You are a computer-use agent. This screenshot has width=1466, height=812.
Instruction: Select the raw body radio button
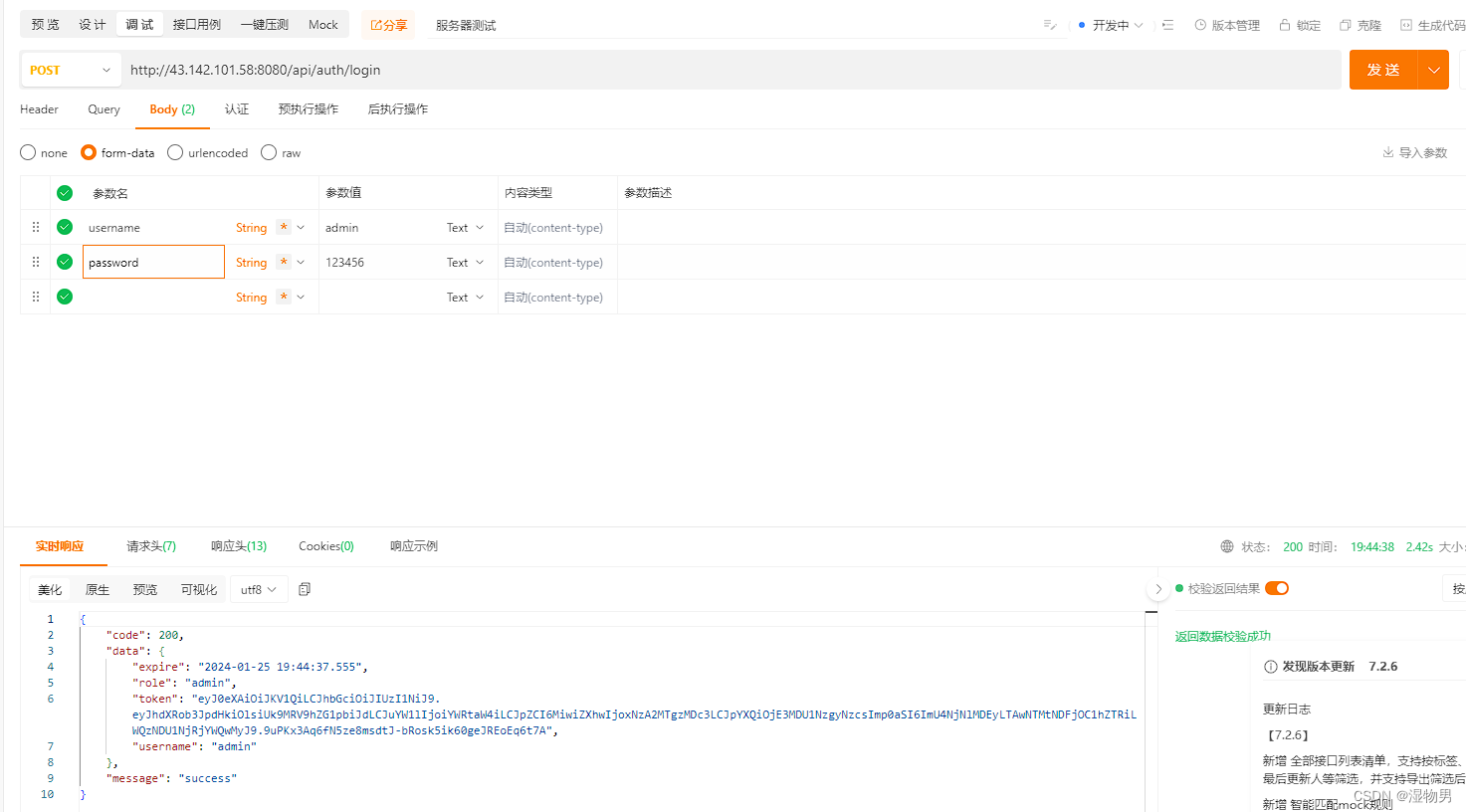click(269, 152)
